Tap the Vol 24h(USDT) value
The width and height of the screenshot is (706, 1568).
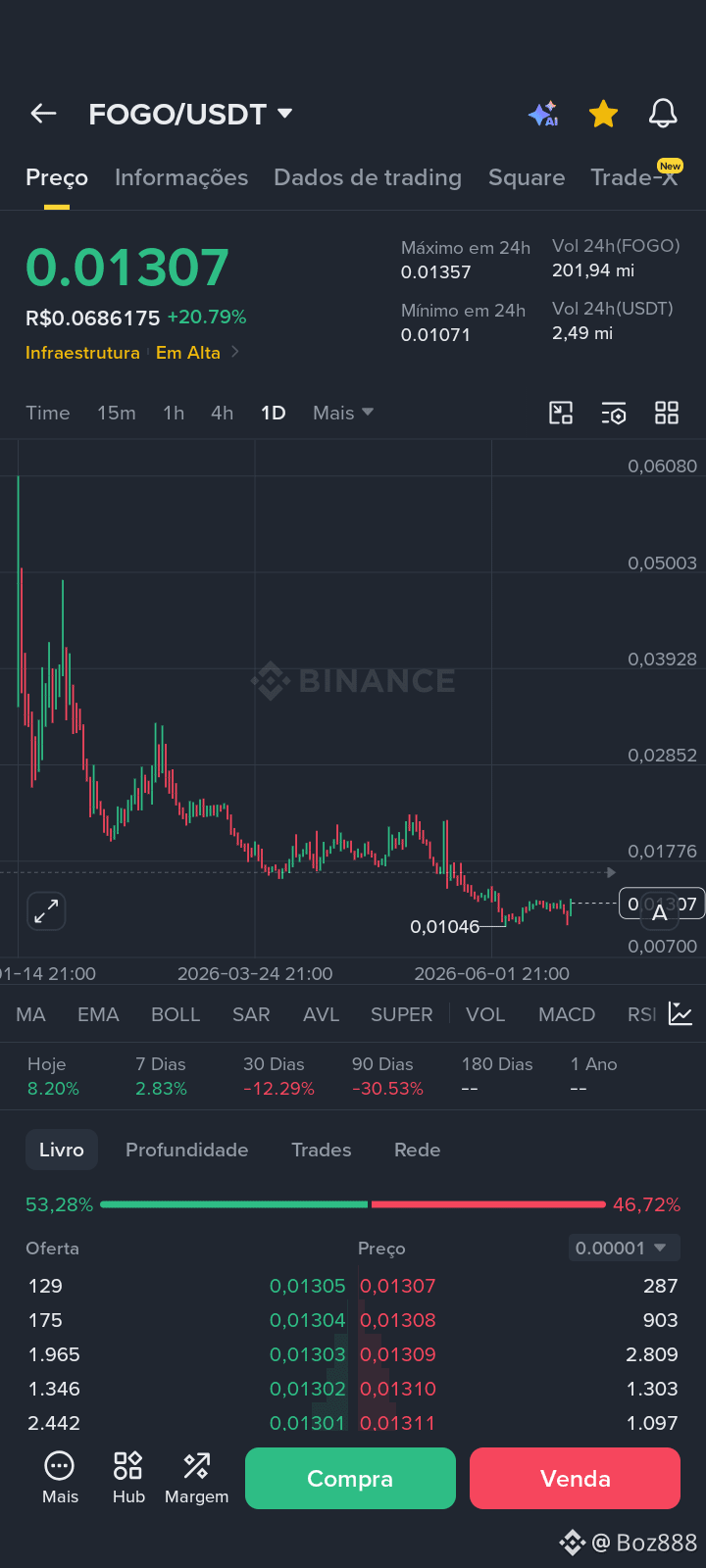tap(582, 333)
